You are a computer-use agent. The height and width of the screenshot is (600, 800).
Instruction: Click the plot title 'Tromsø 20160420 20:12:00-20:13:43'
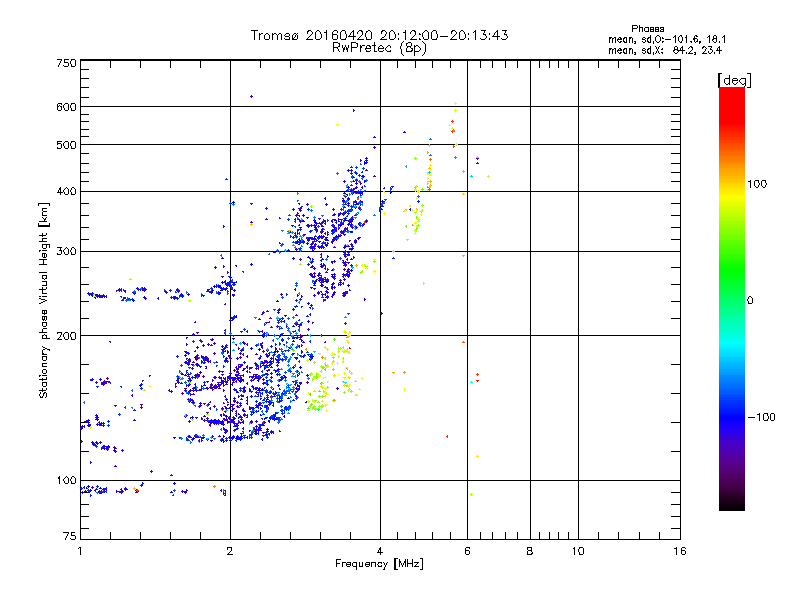pyautogui.click(x=379, y=35)
